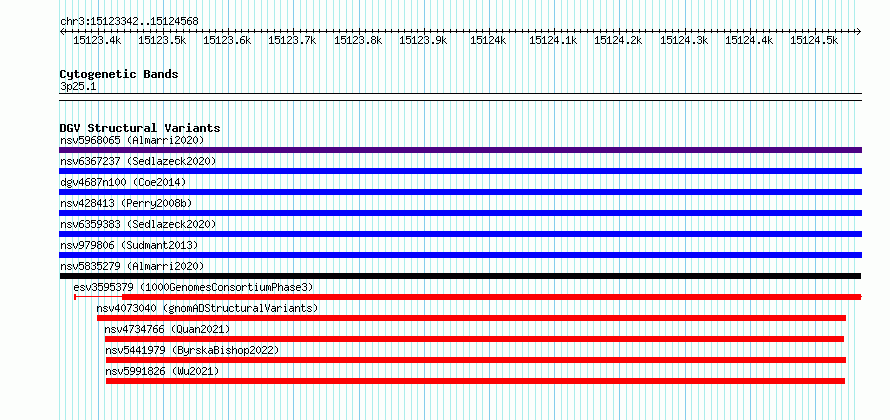Click the 15124.3k ruler tick label

click(x=684, y=40)
